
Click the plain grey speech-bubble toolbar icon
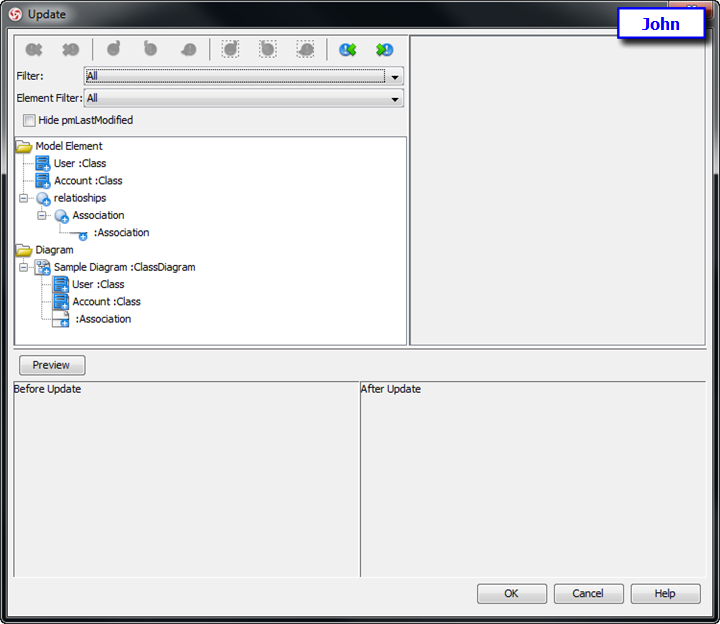tap(188, 50)
